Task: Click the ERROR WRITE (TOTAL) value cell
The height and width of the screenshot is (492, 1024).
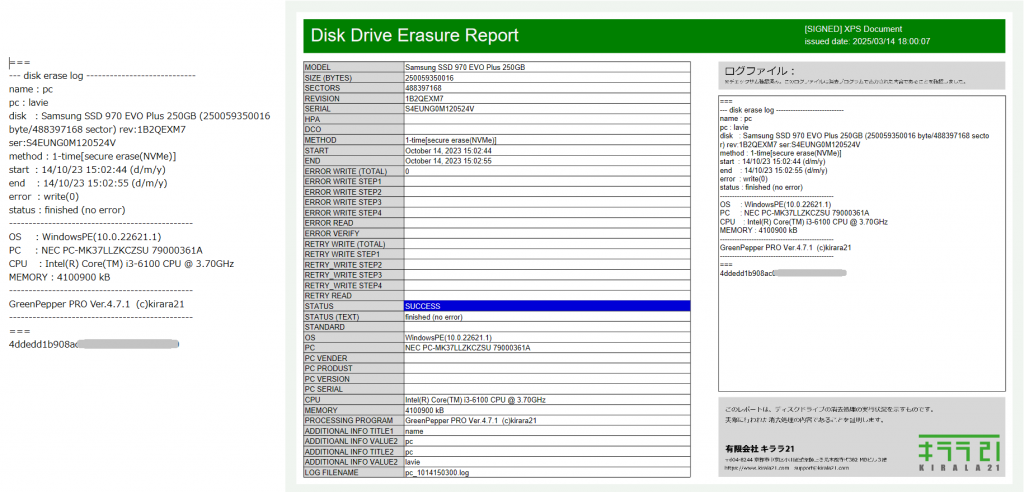Action: [x=546, y=171]
